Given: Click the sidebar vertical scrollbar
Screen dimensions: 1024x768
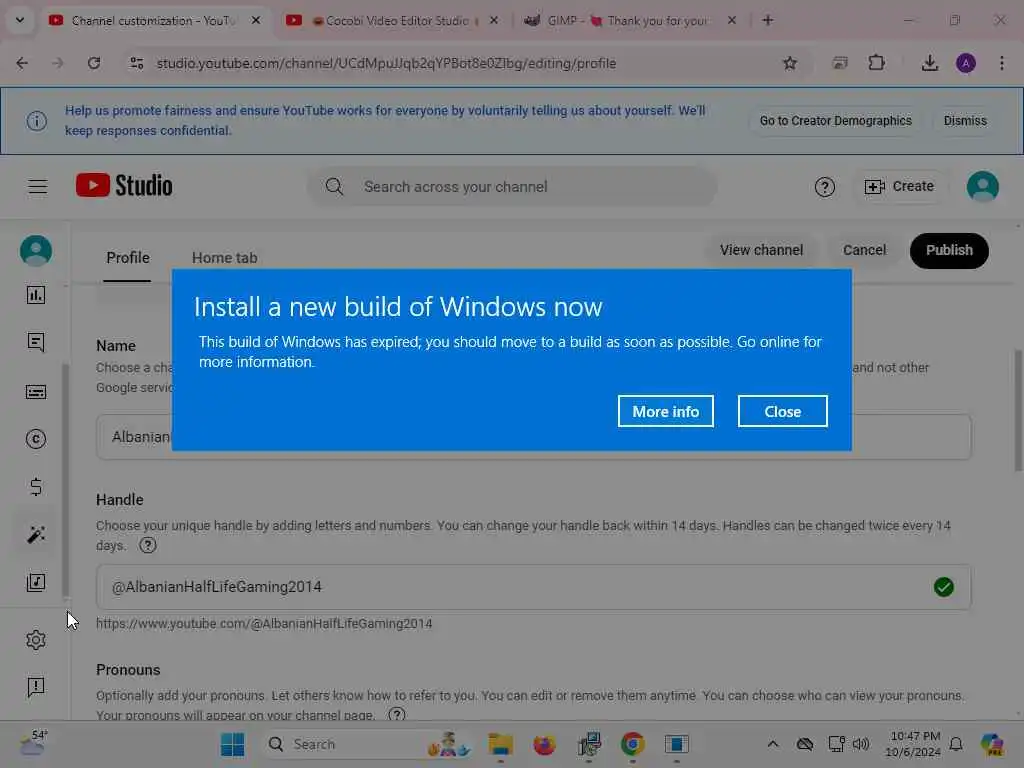Looking at the screenshot, I should click(x=65, y=481).
